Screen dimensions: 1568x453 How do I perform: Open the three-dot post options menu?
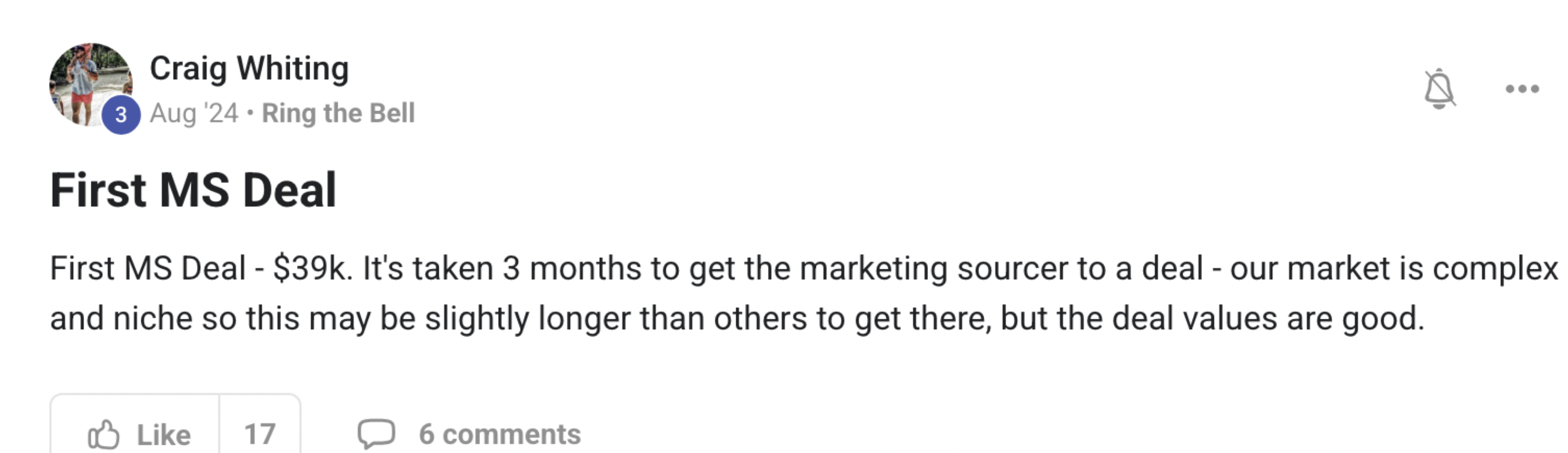click(1522, 89)
